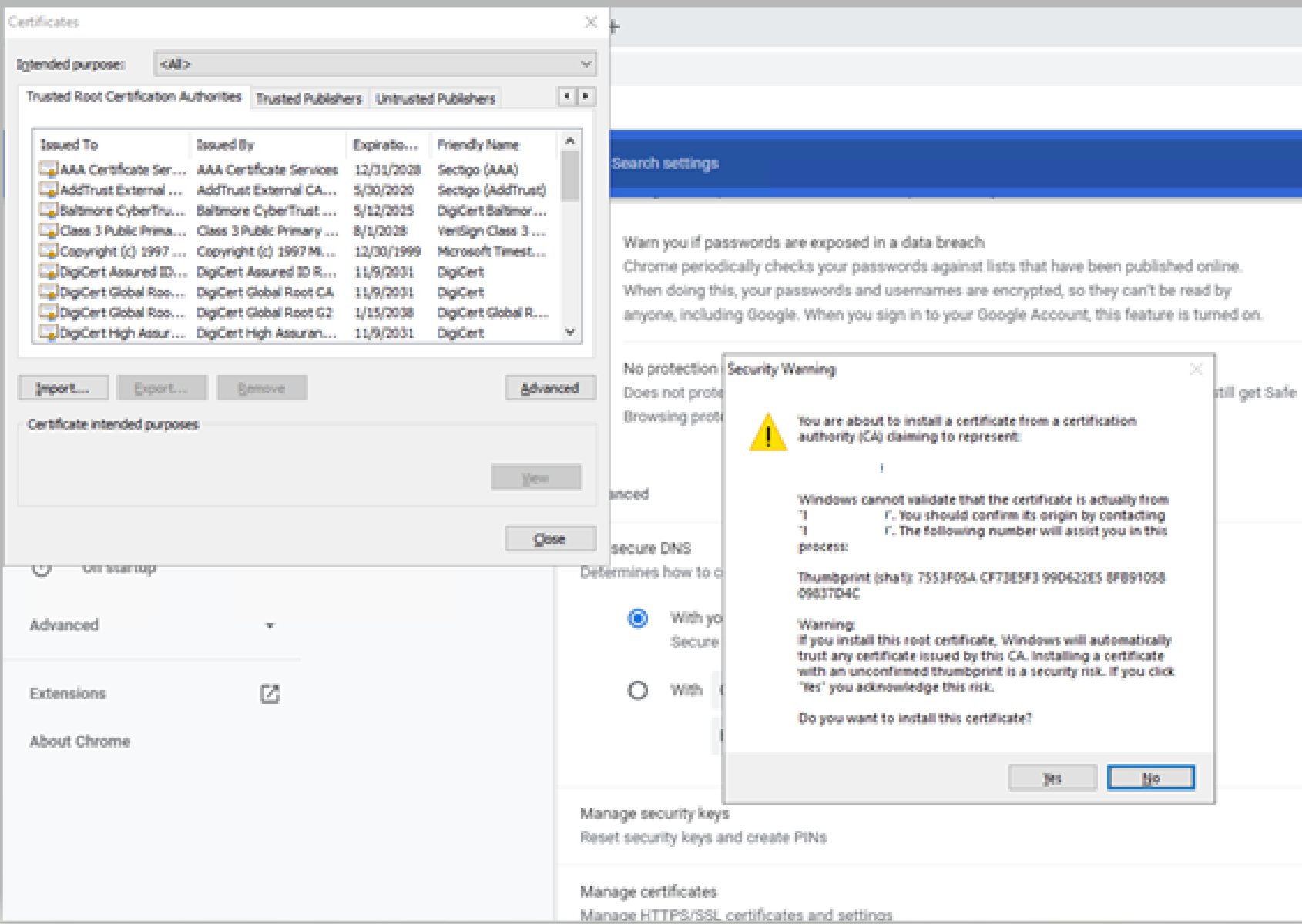This screenshot has width=1302, height=924.
Task: Open About Chrome in the settings sidebar
Action: click(80, 742)
